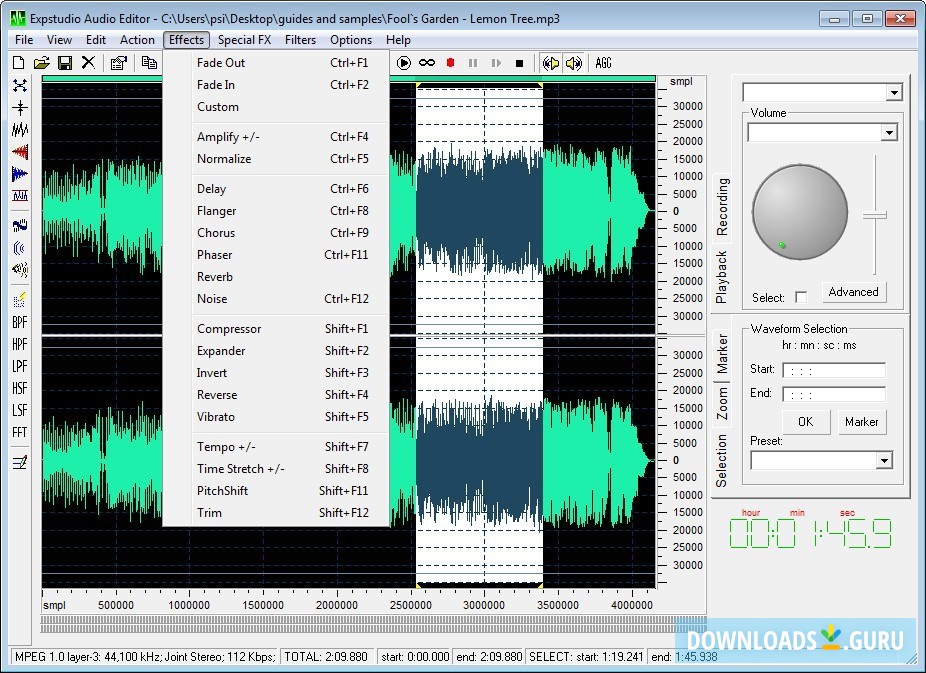Click the speaker noise effect icon

point(20,270)
